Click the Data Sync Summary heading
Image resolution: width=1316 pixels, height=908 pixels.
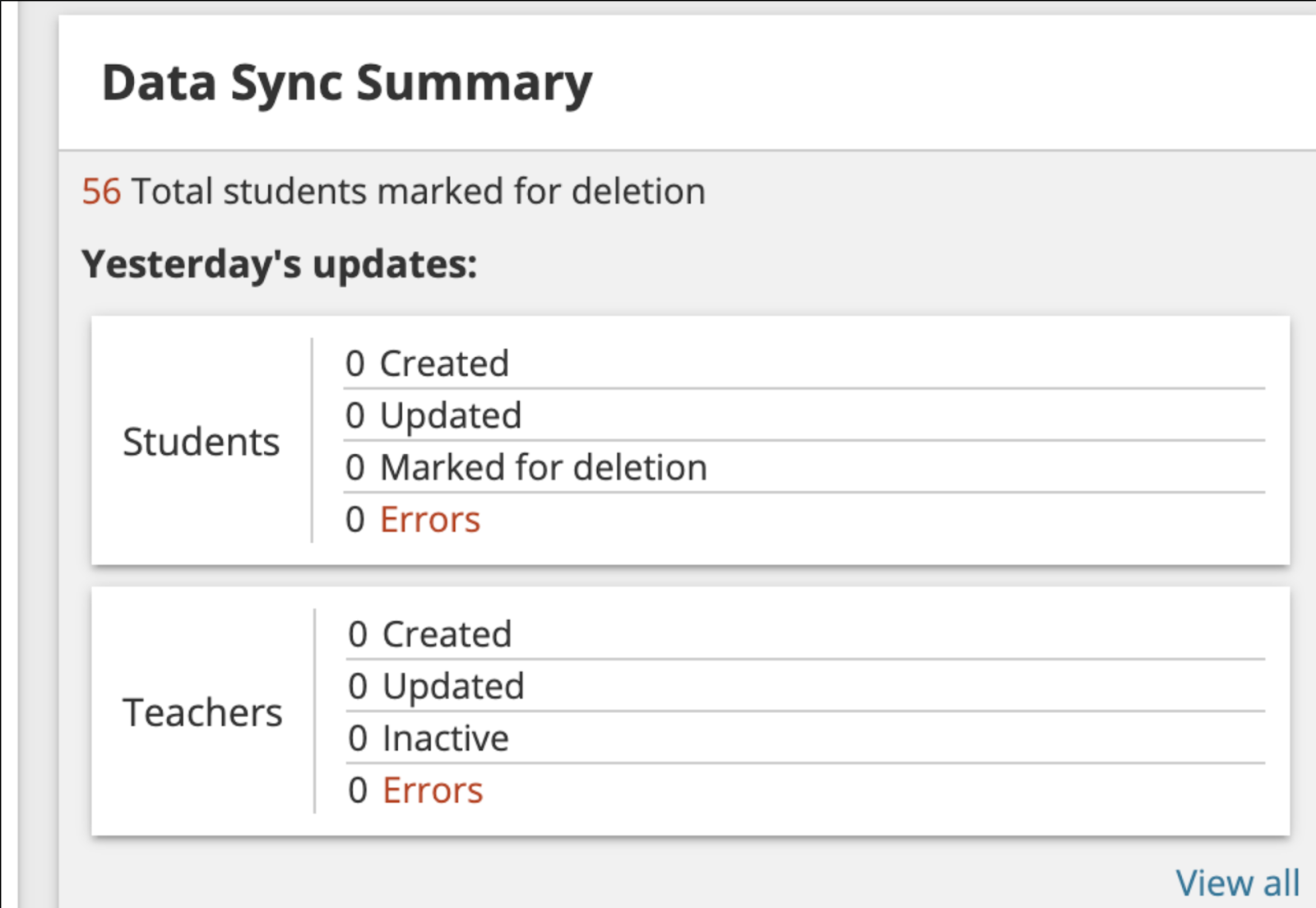point(346,83)
